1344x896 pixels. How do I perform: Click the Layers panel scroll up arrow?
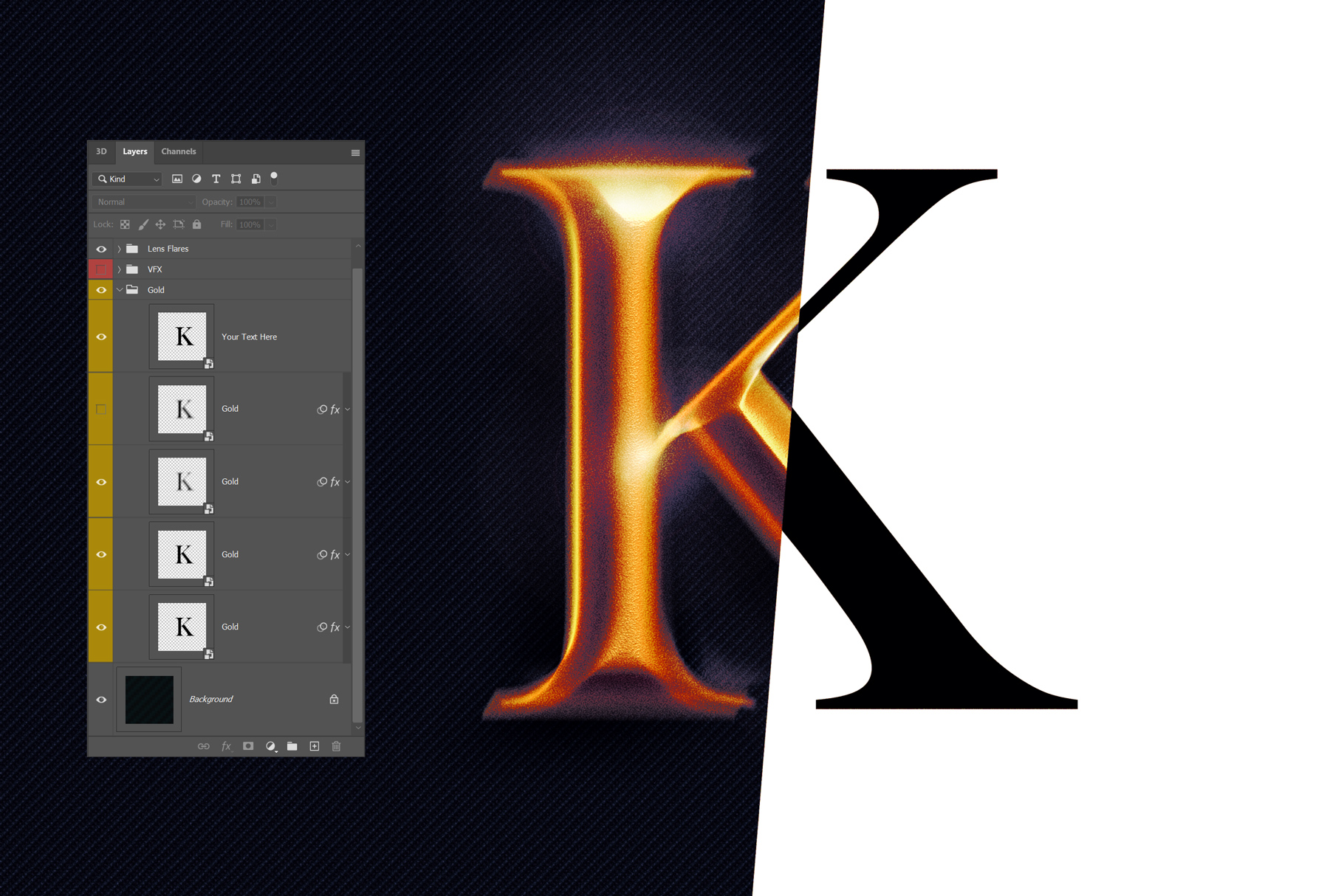tap(358, 247)
